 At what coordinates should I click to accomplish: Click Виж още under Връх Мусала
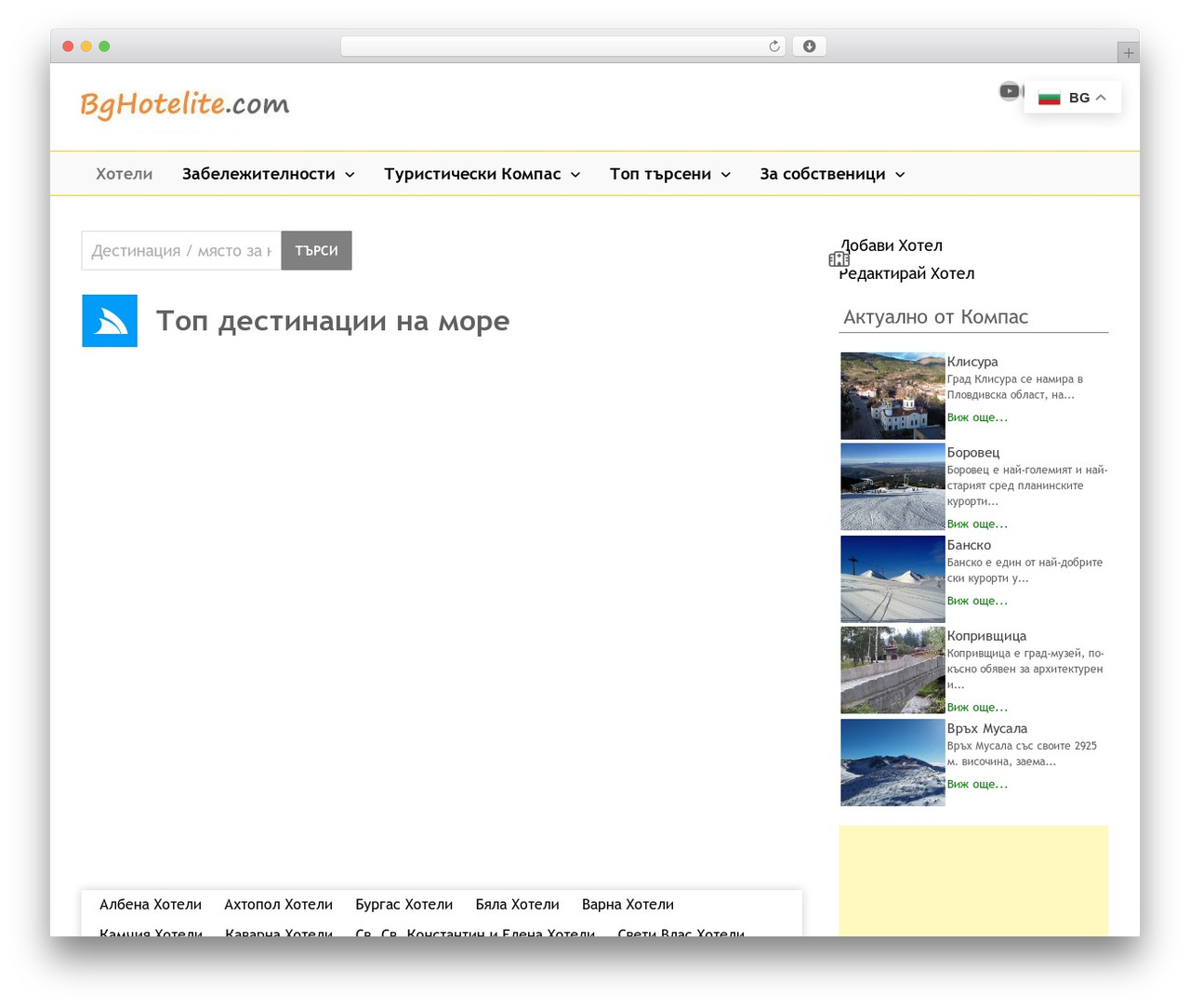pos(977,784)
